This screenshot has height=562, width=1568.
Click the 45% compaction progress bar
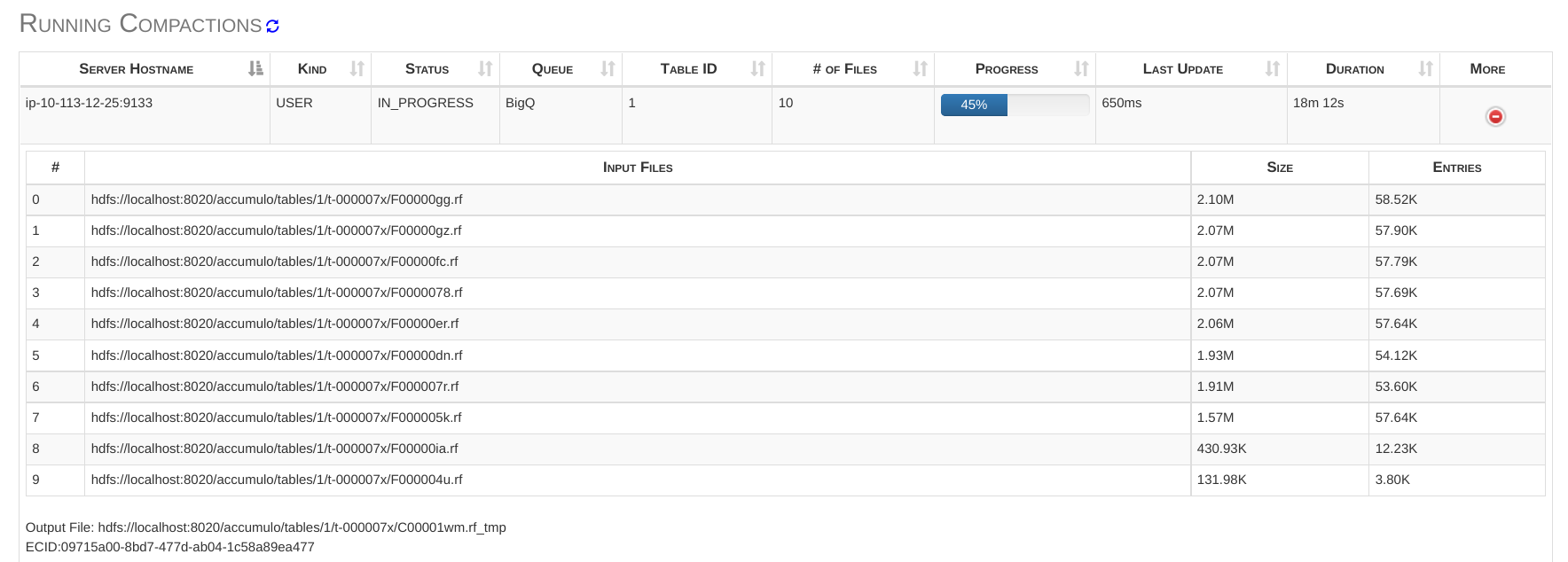pyautogui.click(x=1015, y=105)
